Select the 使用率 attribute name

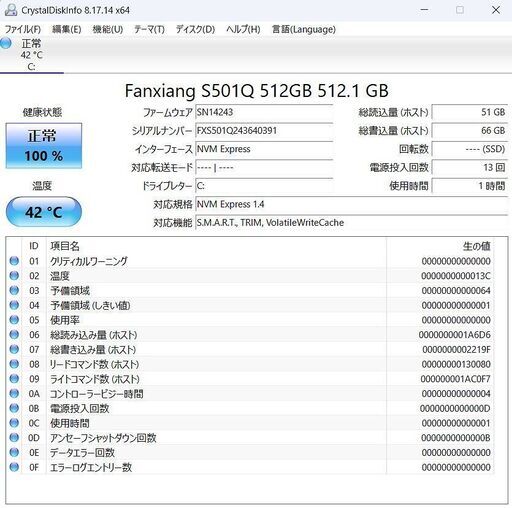(x=65, y=320)
